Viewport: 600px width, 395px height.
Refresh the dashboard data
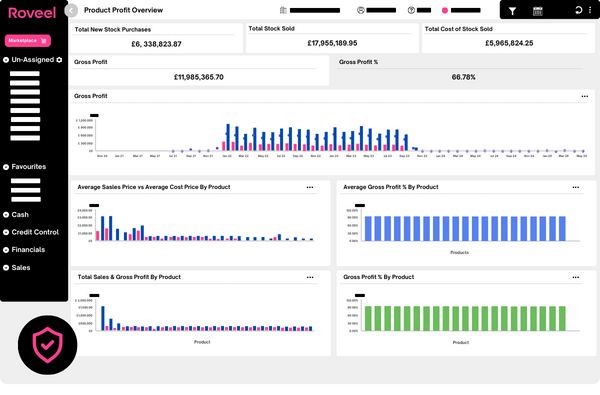coord(578,10)
